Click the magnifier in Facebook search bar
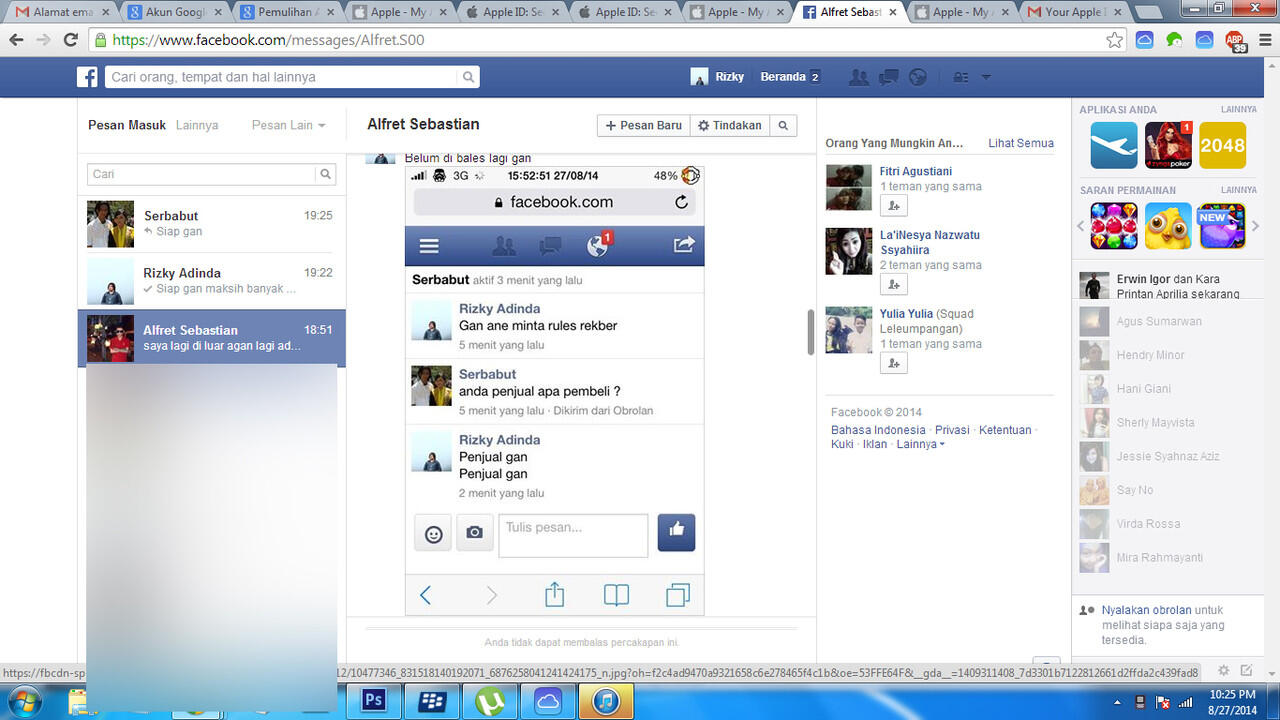 468,77
